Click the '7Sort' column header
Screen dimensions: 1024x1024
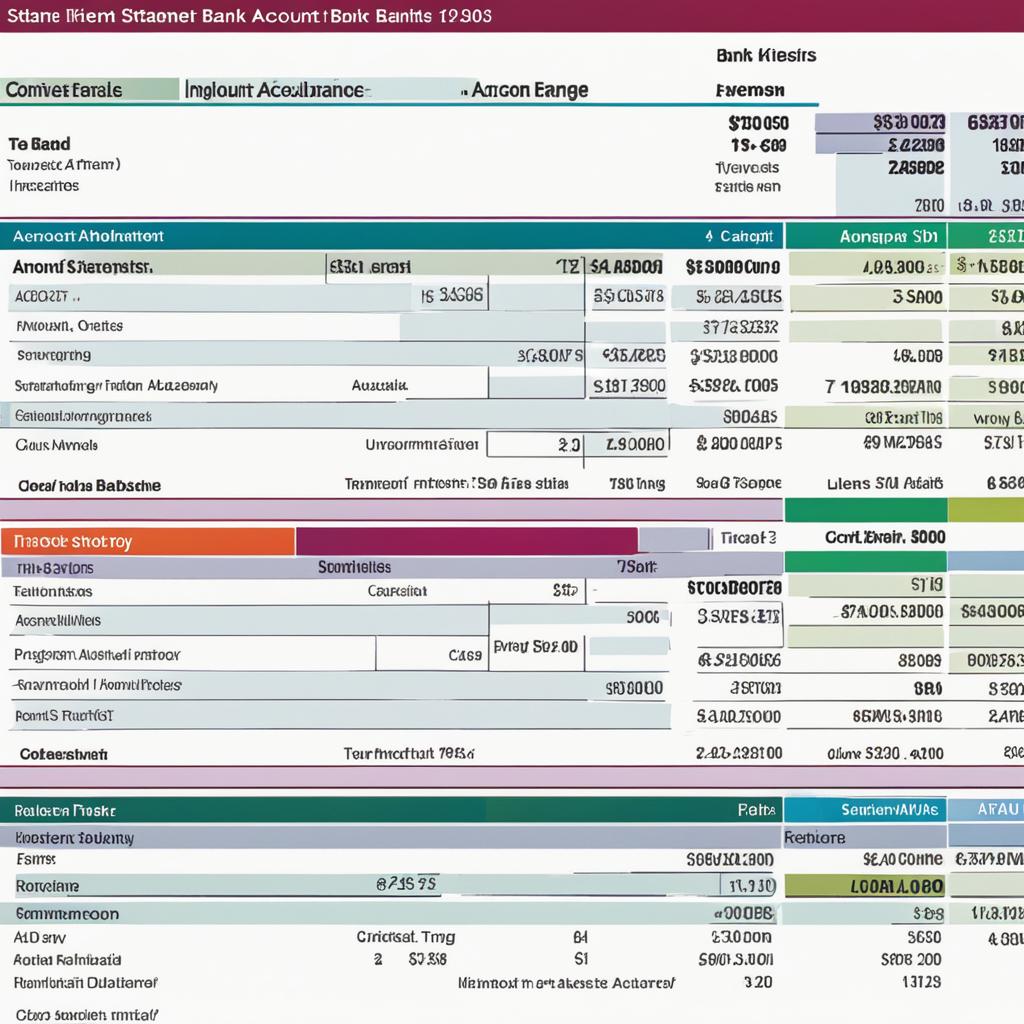pyautogui.click(x=637, y=566)
